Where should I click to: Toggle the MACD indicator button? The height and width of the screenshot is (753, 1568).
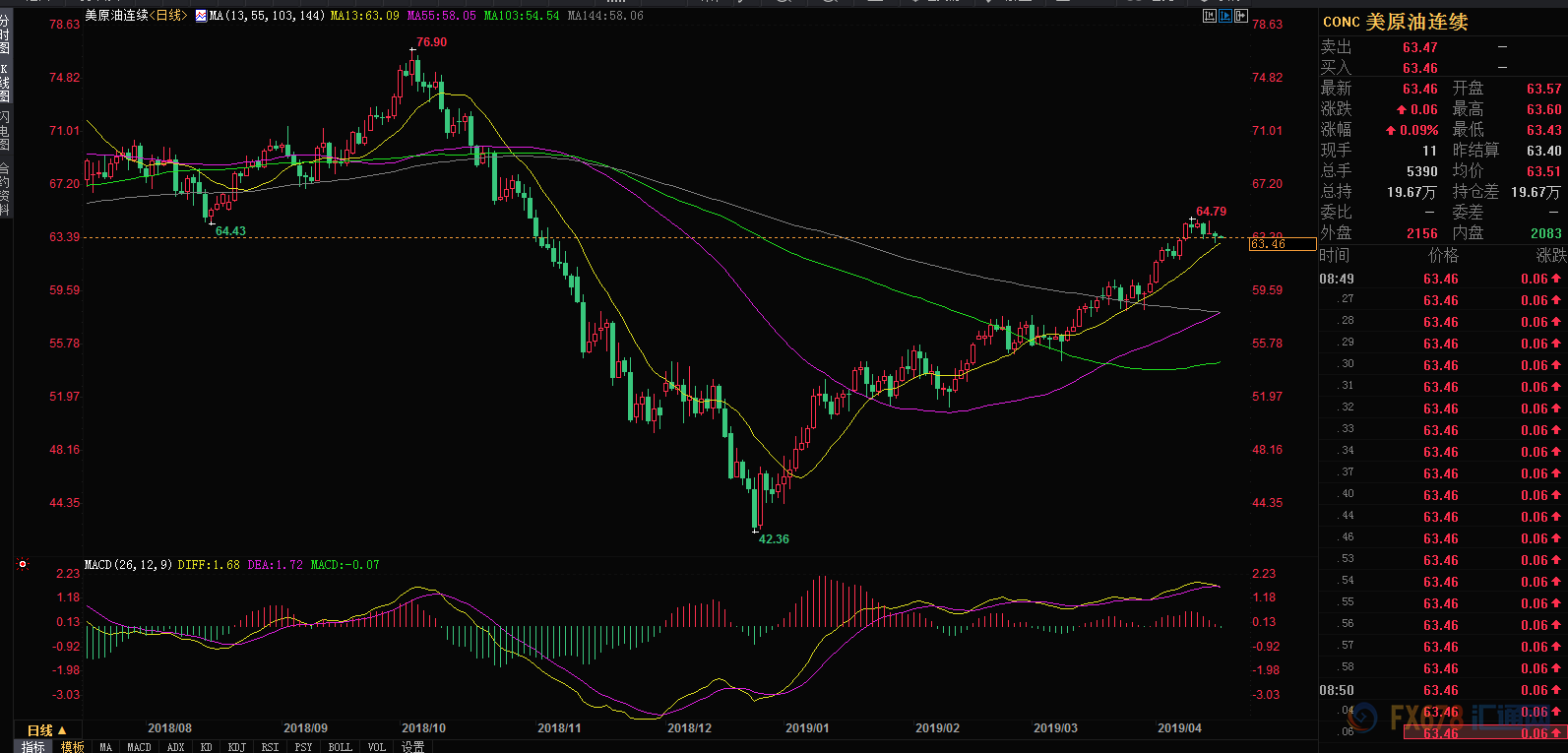(139, 747)
